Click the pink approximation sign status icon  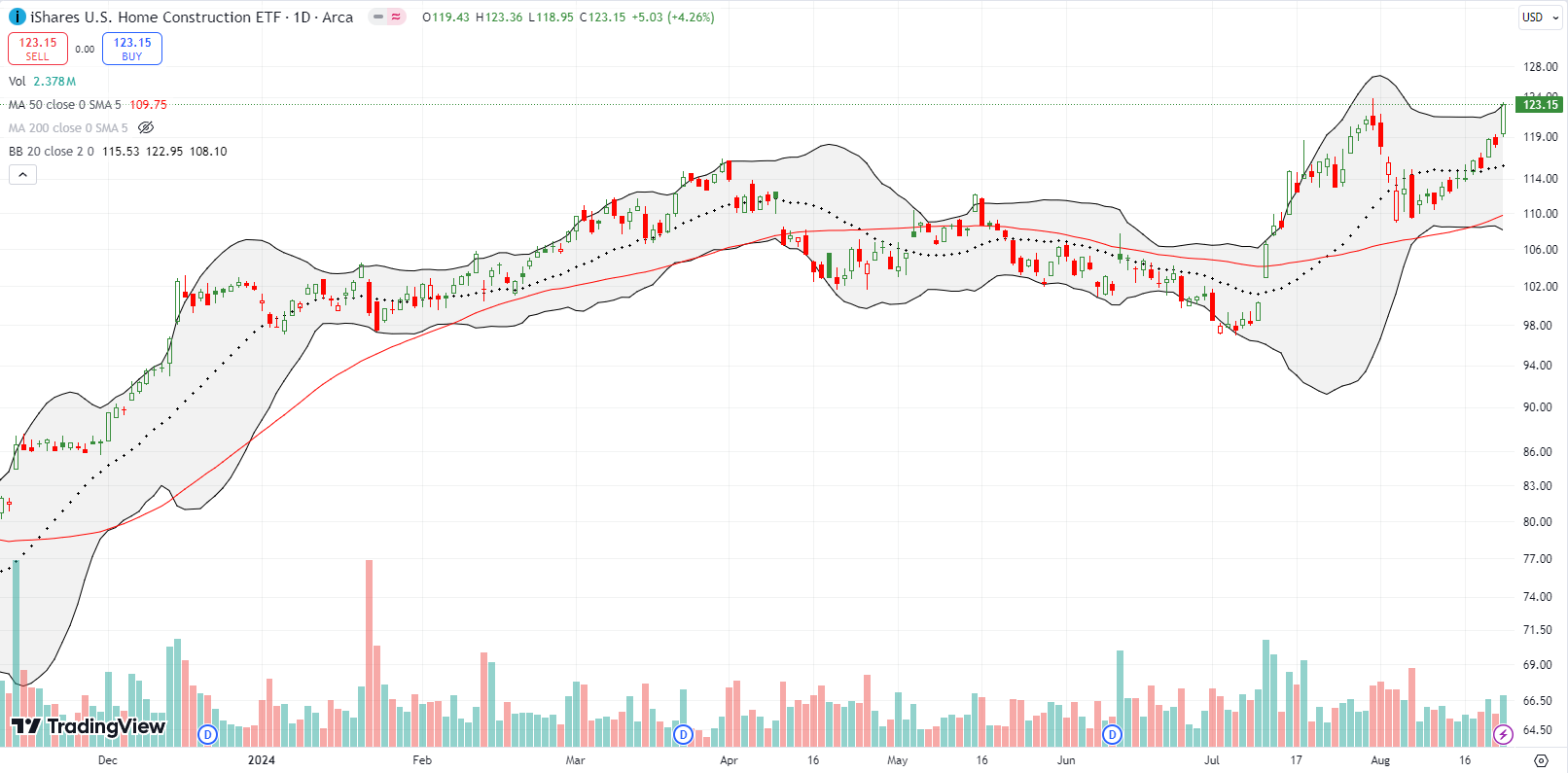[x=396, y=17]
